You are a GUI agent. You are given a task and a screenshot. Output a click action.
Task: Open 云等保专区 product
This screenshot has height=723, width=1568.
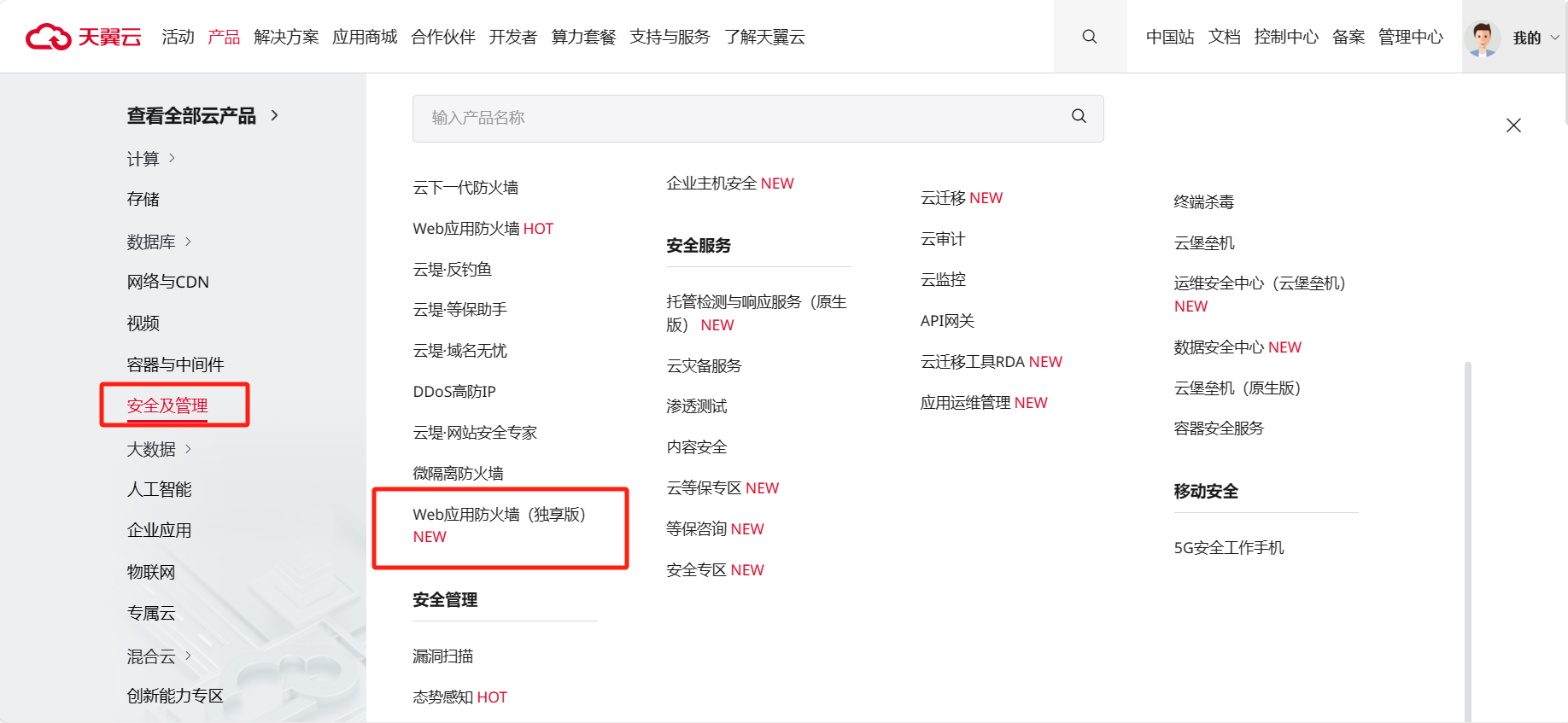coord(723,487)
